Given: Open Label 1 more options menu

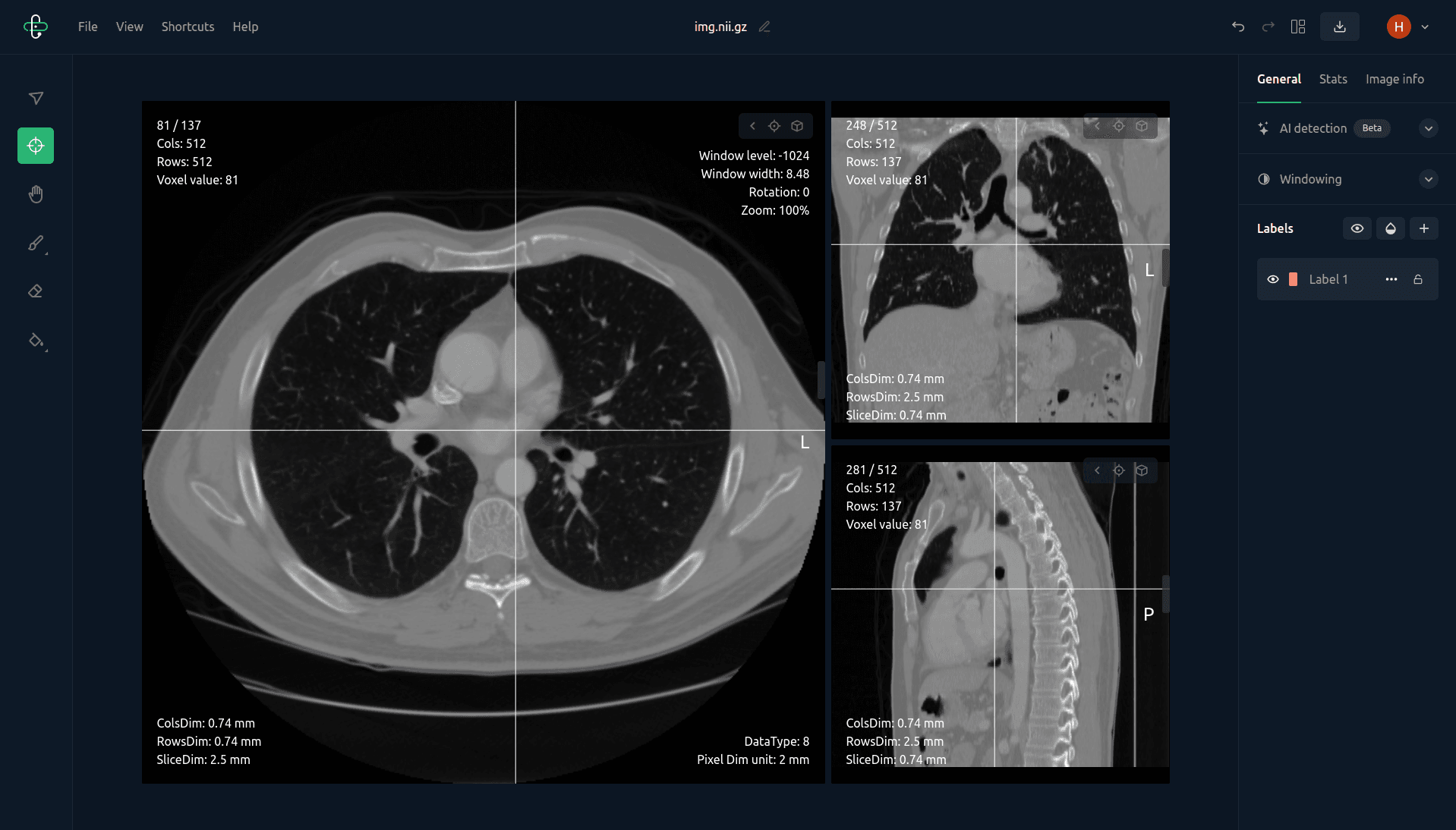Looking at the screenshot, I should coord(1391,279).
